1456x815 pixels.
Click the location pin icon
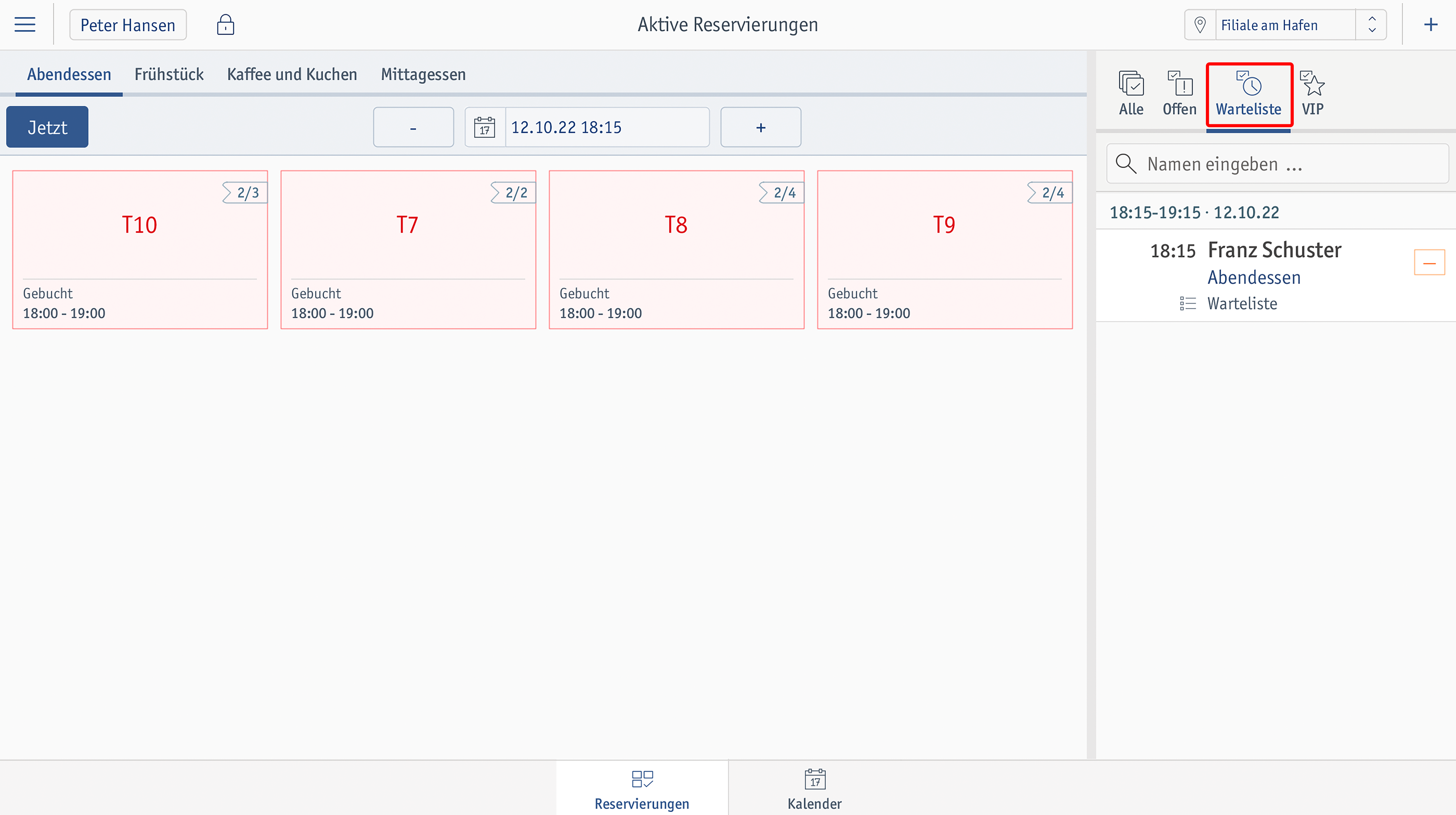[x=1199, y=25]
